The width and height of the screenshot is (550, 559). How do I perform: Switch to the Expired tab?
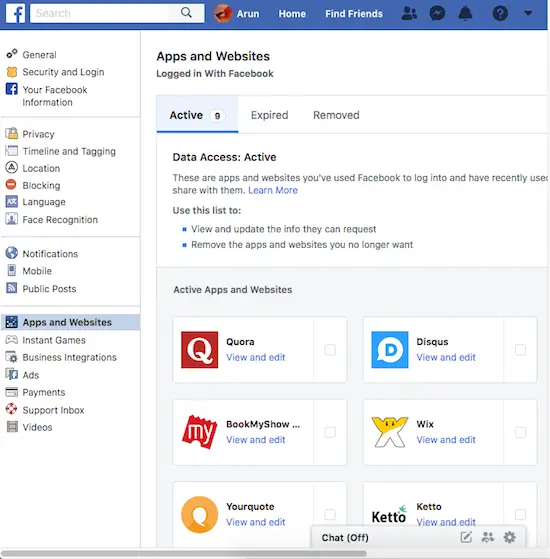(269, 115)
